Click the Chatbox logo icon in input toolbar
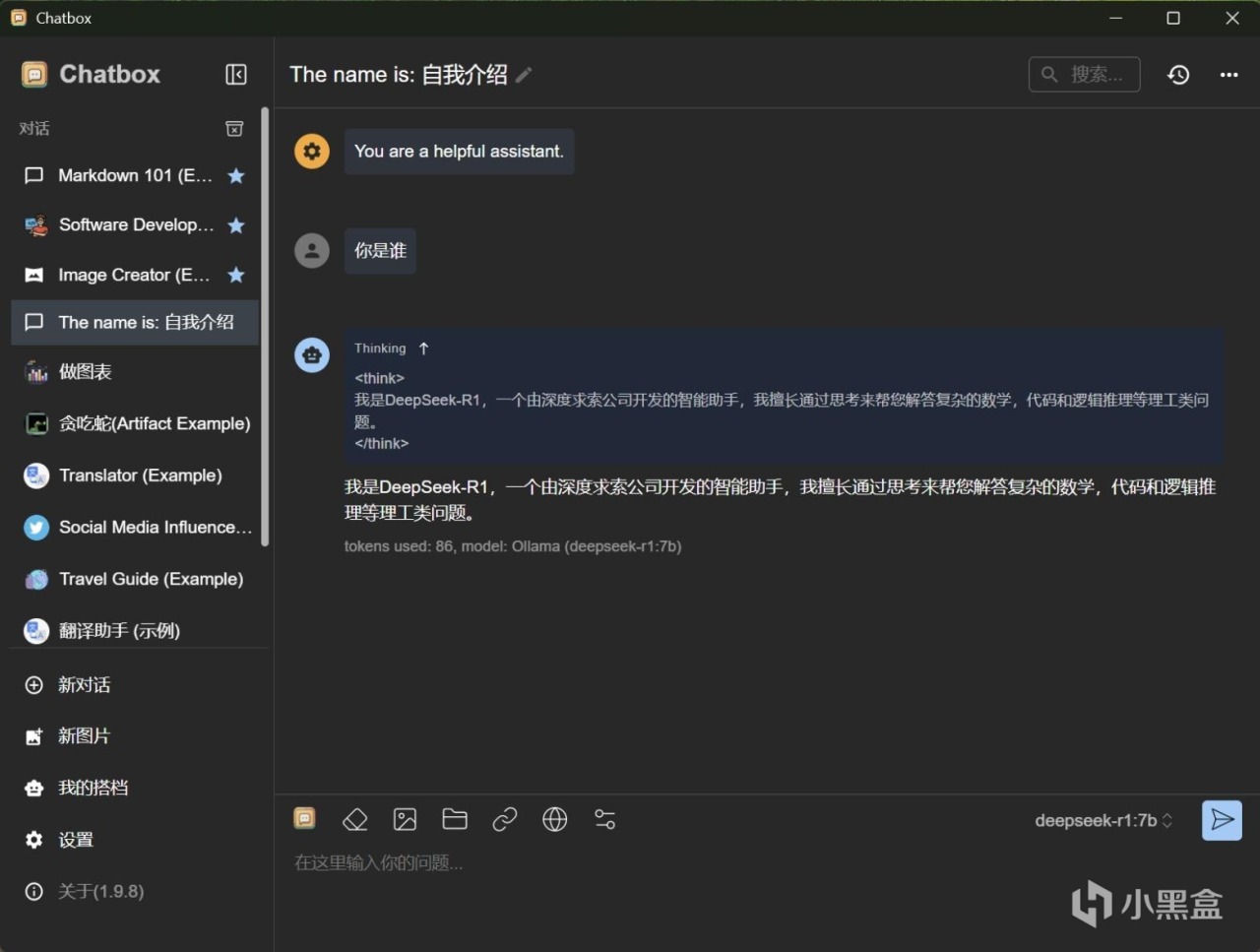 [x=305, y=818]
